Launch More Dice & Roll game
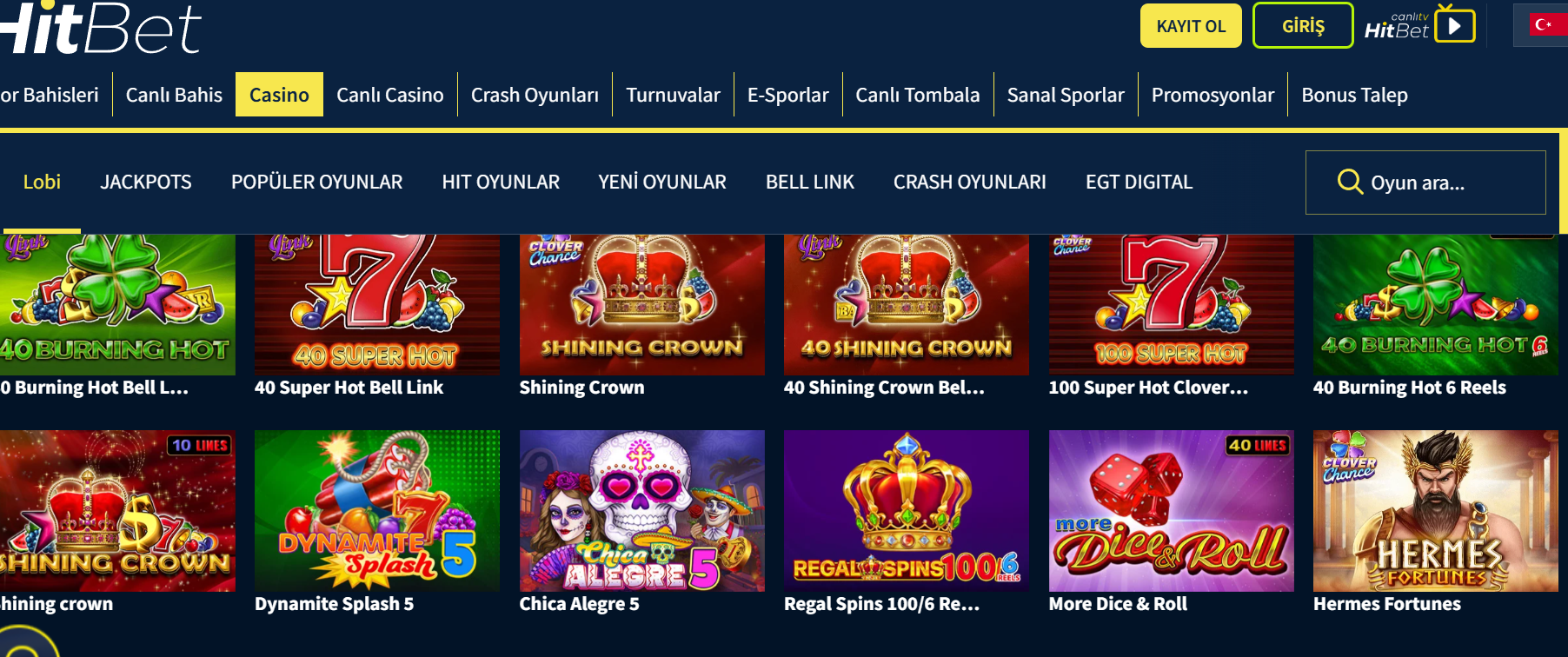 (1171, 511)
